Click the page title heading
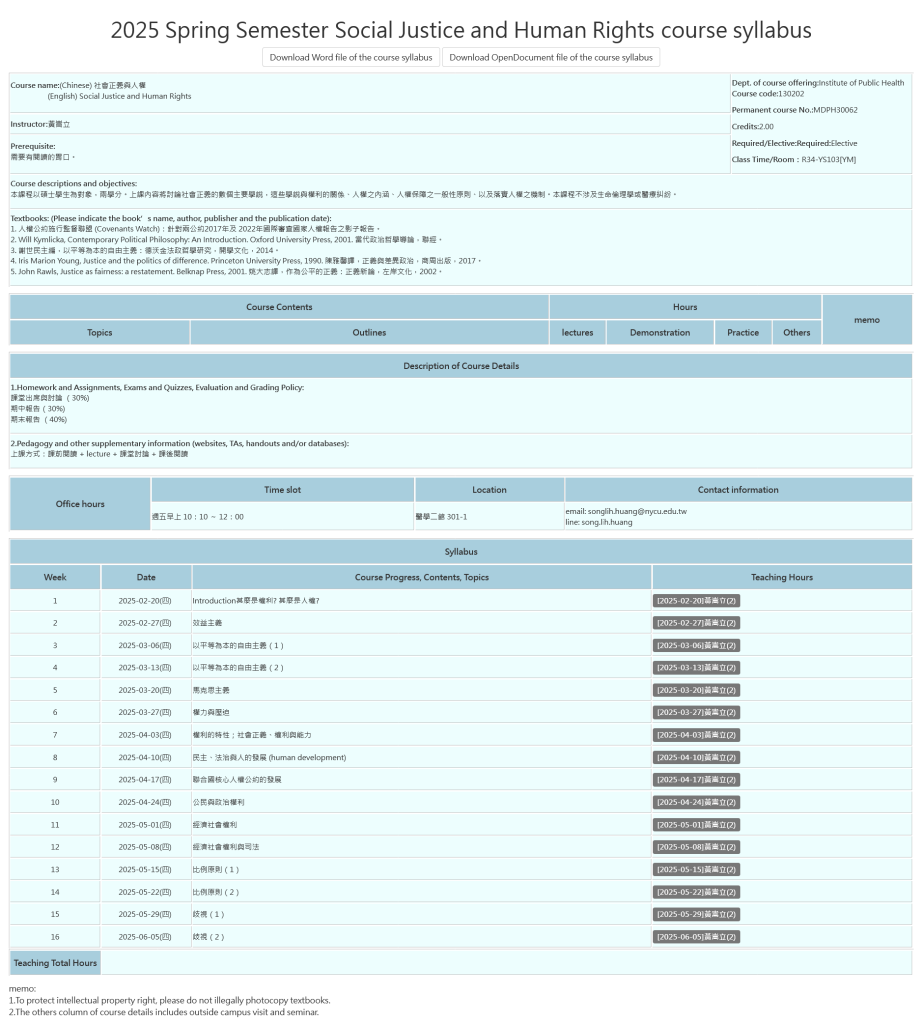The height and width of the screenshot is (1024, 923). click(x=461, y=30)
